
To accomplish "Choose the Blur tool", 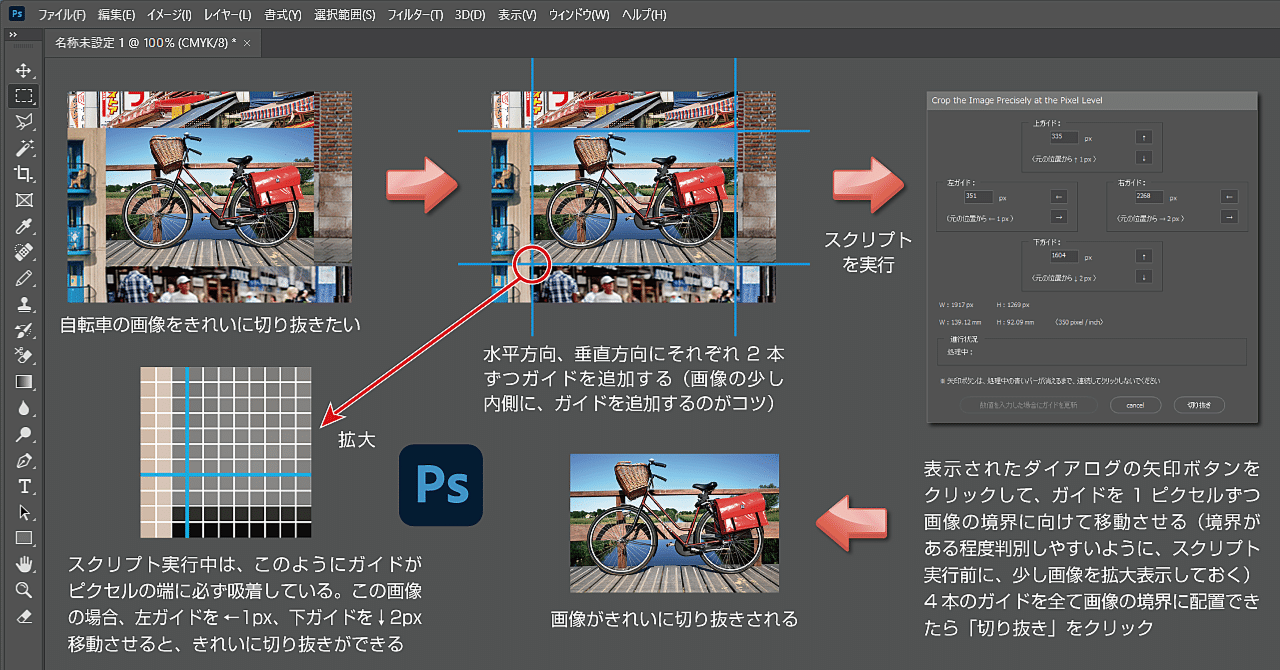I will [24, 407].
